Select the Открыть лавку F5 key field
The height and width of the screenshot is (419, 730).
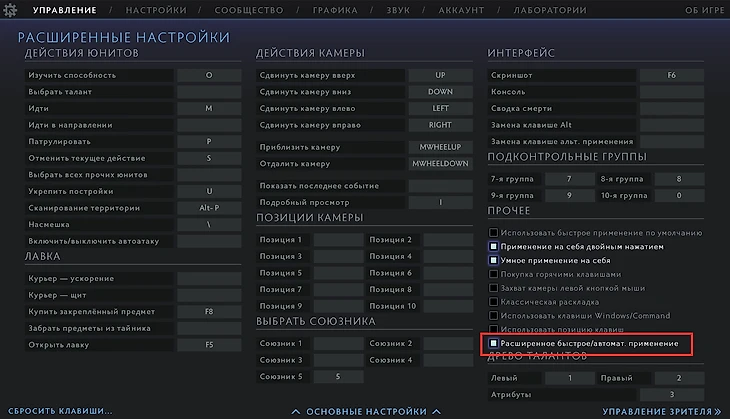[x=209, y=345]
